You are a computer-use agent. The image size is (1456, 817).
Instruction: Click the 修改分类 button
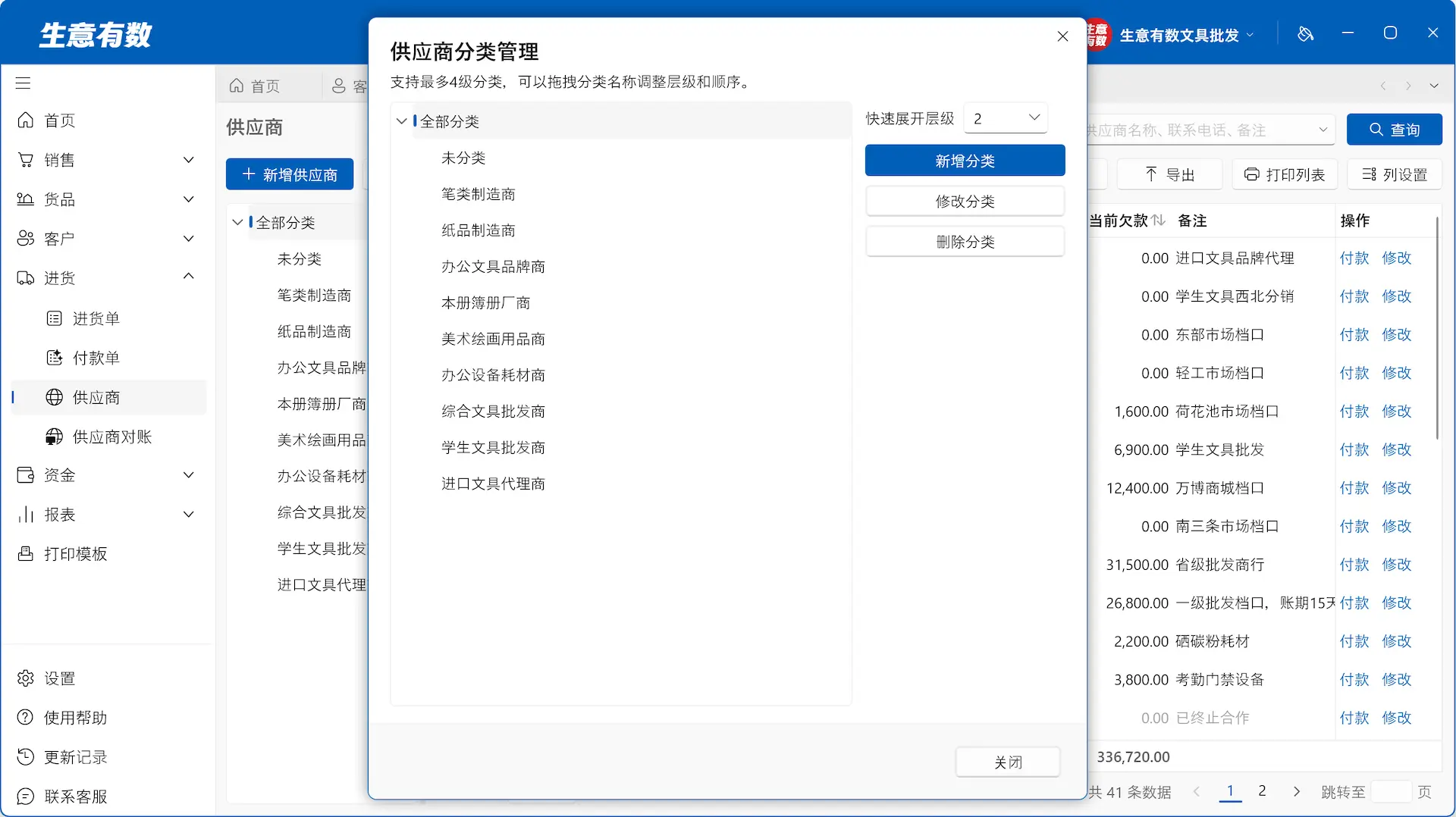click(x=965, y=201)
